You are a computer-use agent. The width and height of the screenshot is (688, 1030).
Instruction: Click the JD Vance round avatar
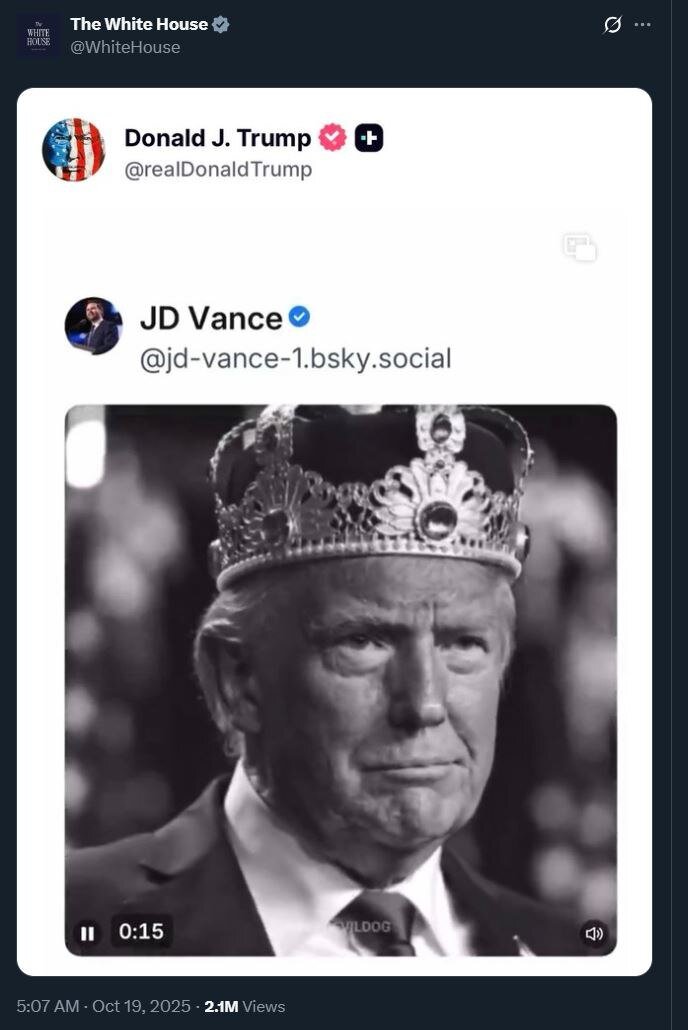pos(93,326)
